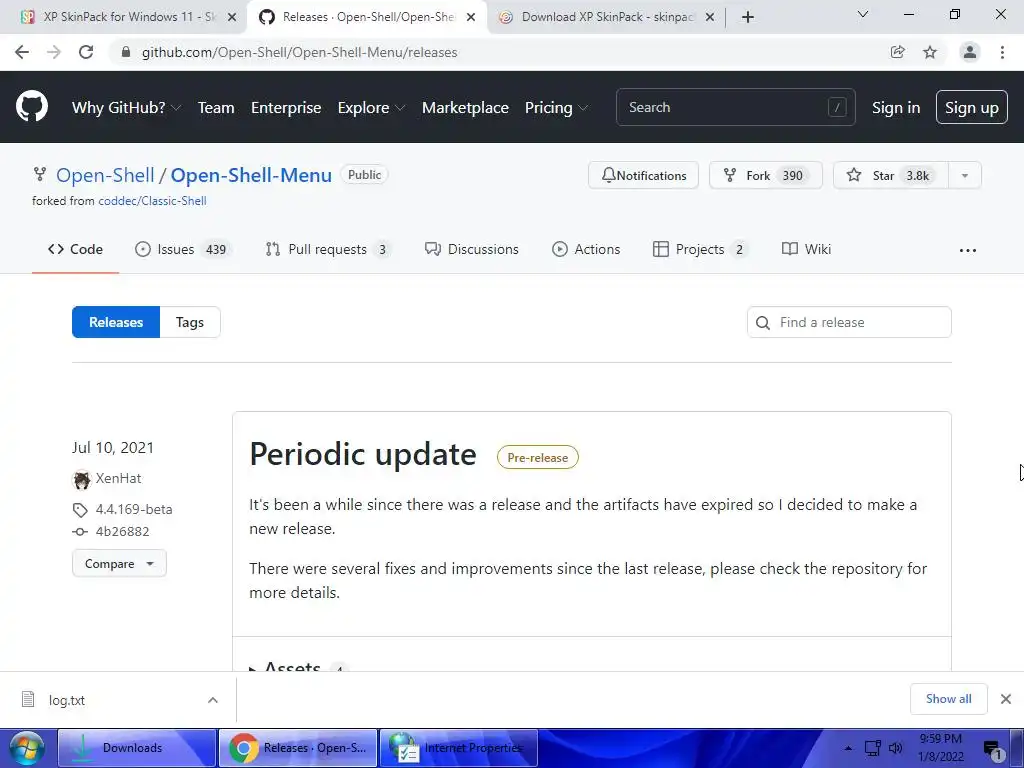The width and height of the screenshot is (1024, 768).
Task: Open Chrome three-dot menu
Action: coord(1002,52)
